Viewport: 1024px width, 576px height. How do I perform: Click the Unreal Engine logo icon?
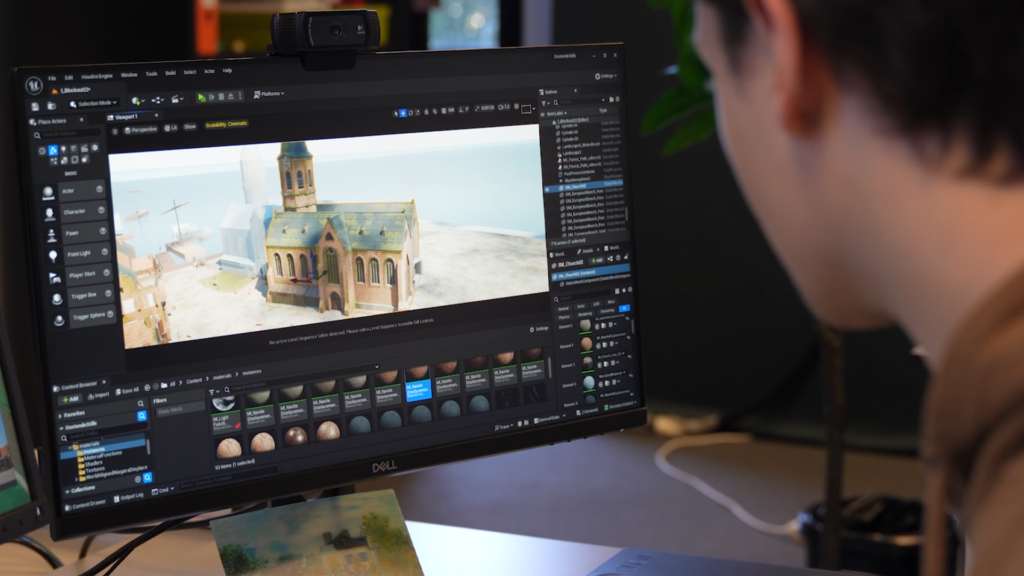[x=34, y=86]
